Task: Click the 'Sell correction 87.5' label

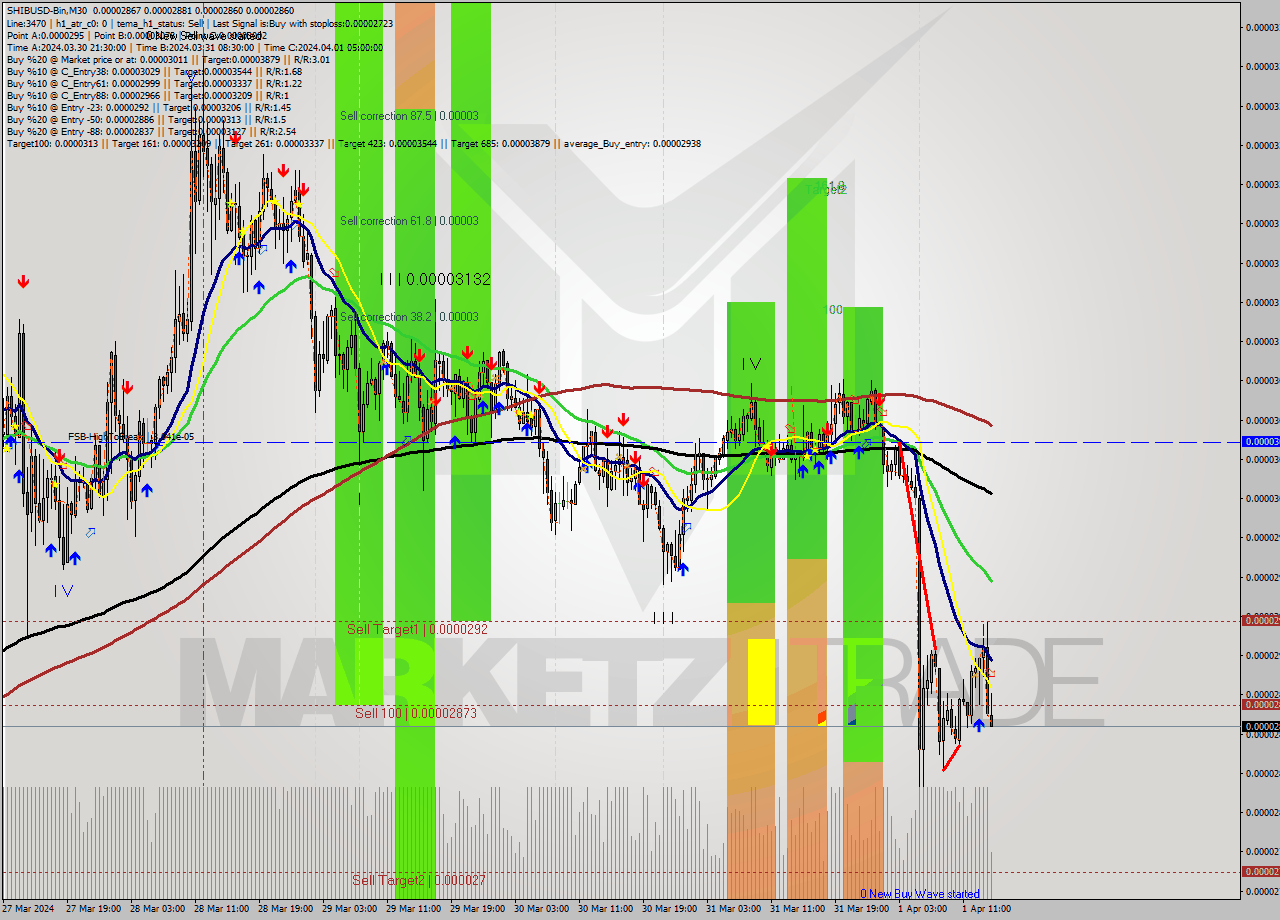Action: 409,116
